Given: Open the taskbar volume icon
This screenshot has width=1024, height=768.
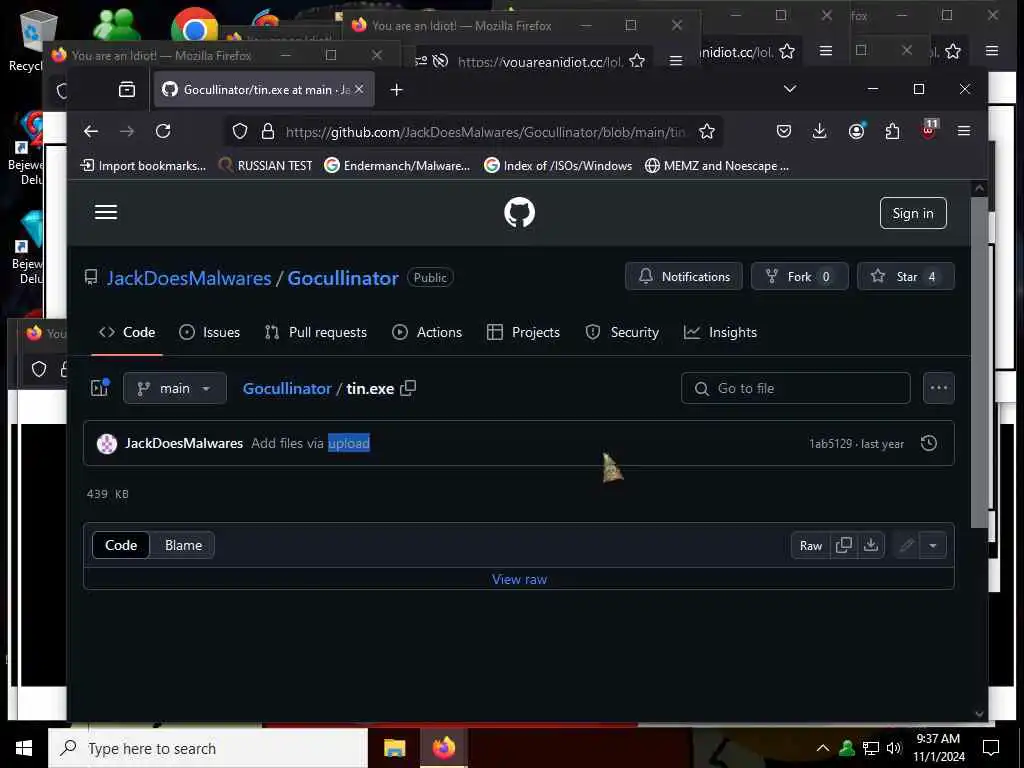Looking at the screenshot, I should (894, 748).
